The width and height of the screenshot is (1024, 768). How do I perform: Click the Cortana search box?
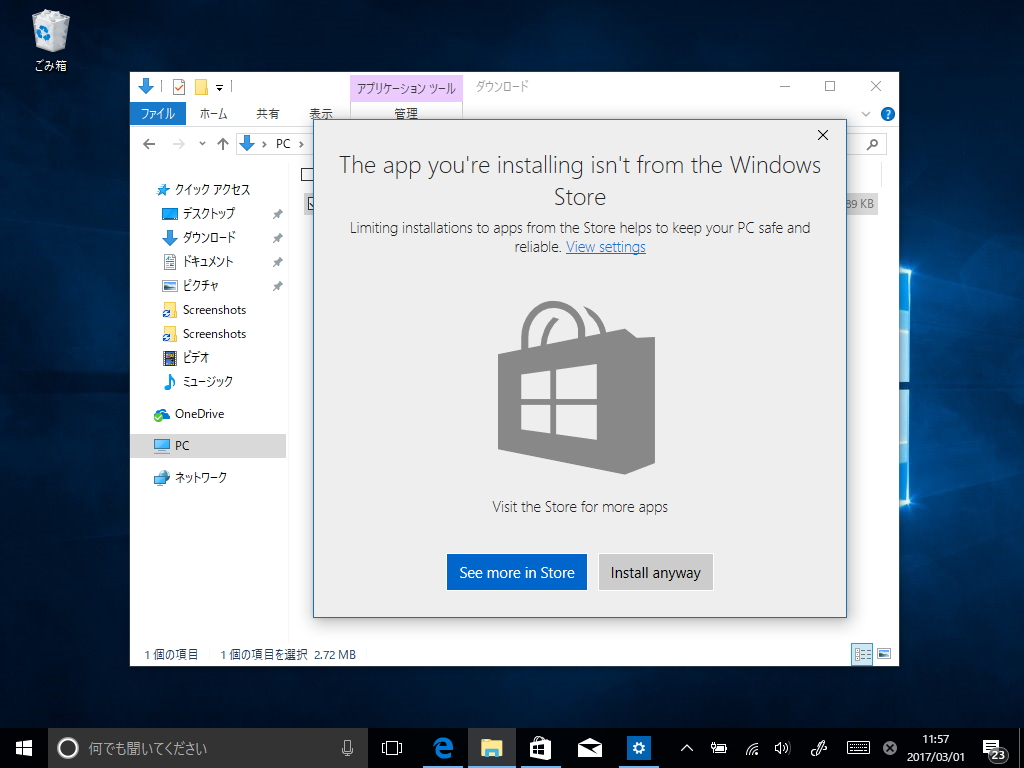(208, 748)
